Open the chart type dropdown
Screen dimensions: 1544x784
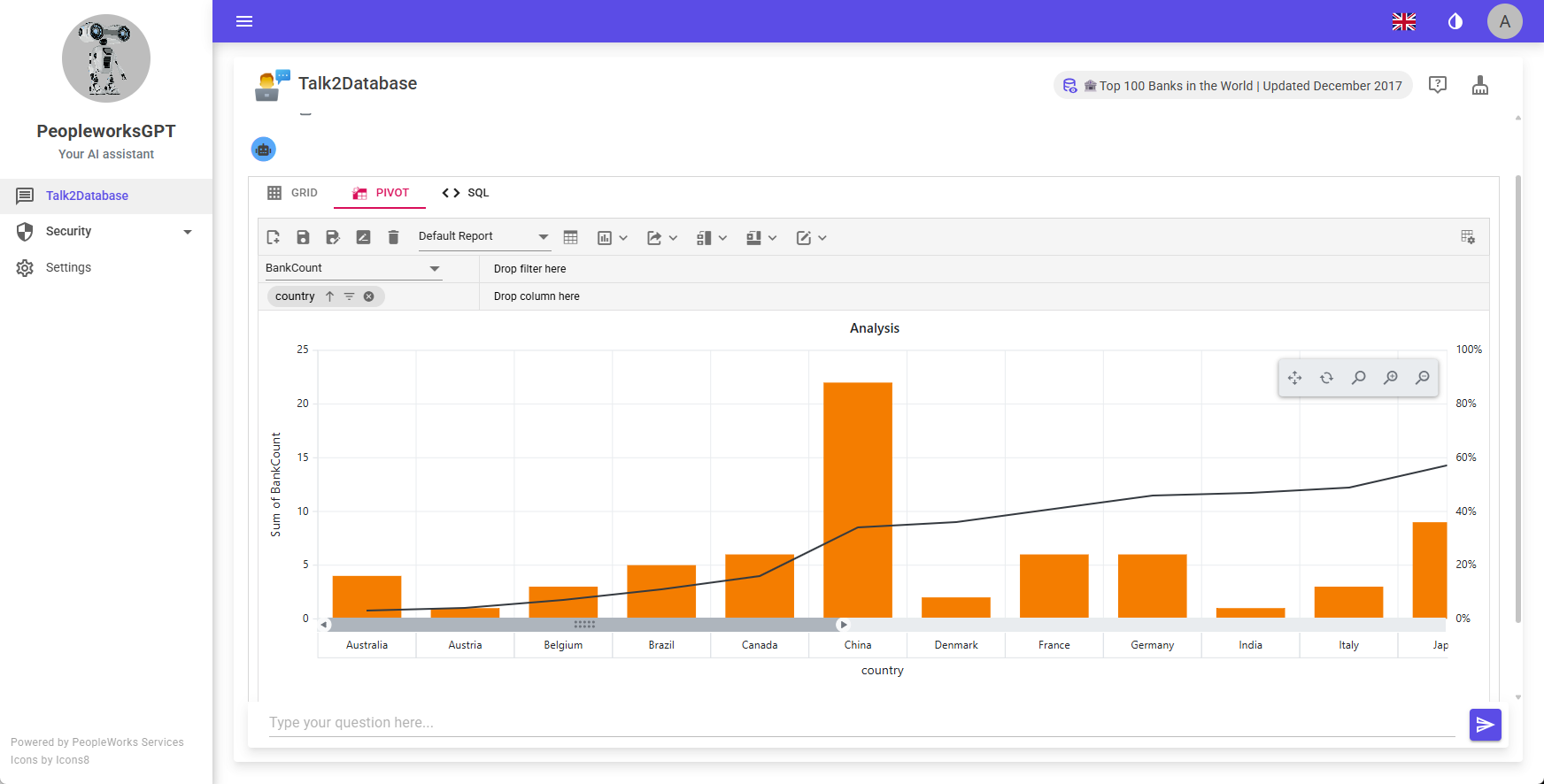pos(613,237)
